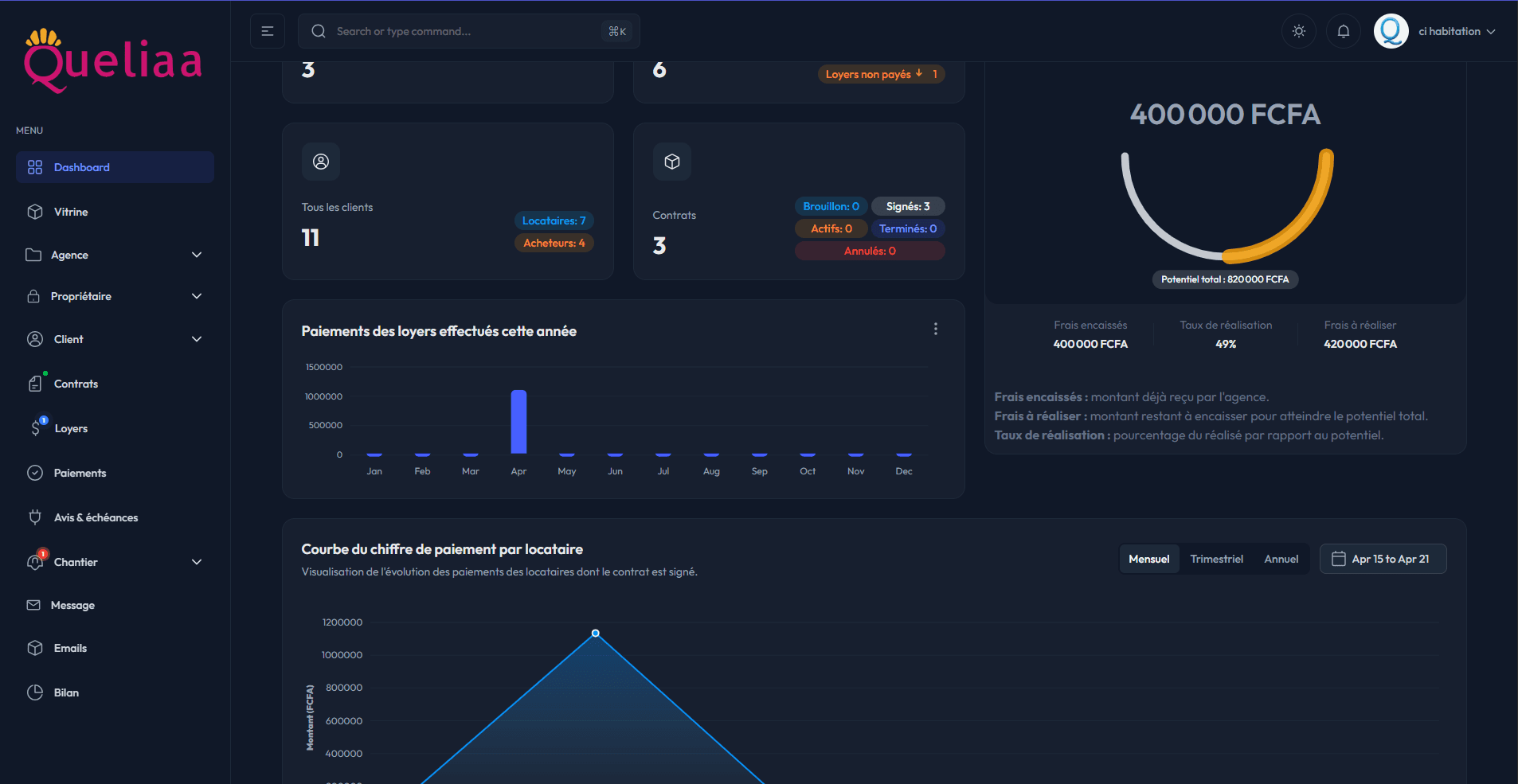Expand the Agence submenu chevron
The height and width of the screenshot is (784, 1518).
[x=197, y=255]
